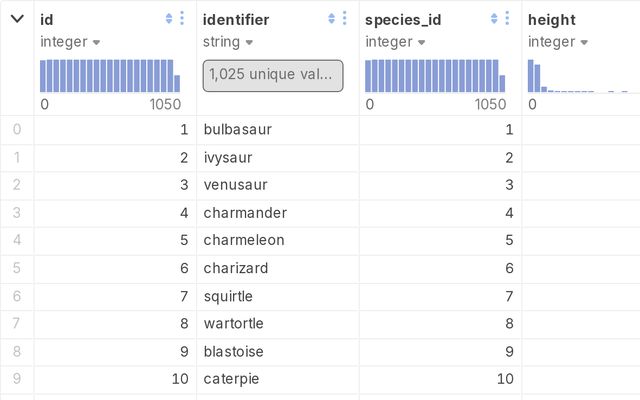Open the id integer type dropdown
This screenshot has height=400, width=640.
(x=70, y=42)
